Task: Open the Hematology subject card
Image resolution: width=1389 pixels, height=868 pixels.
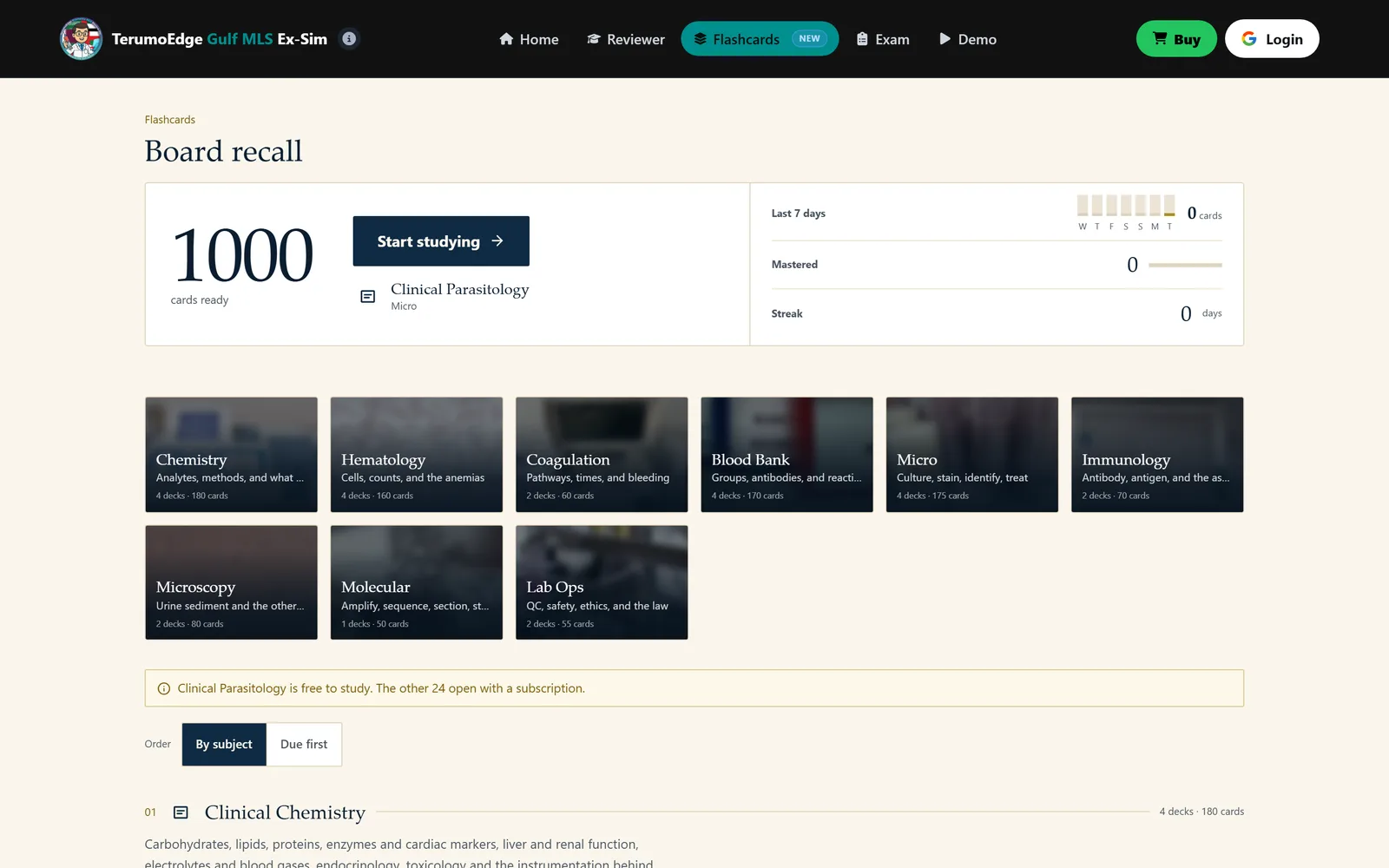Action: pyautogui.click(x=417, y=455)
